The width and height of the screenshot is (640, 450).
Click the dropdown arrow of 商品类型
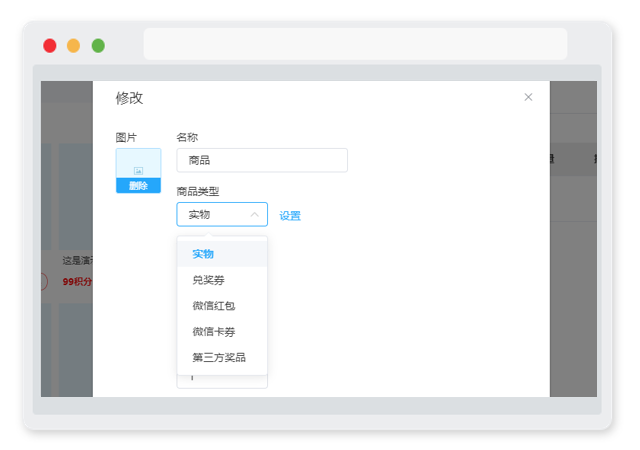(x=255, y=214)
